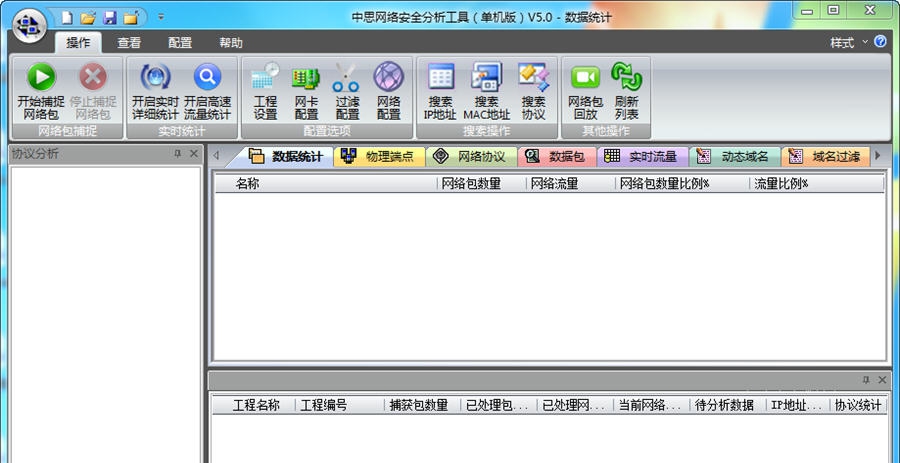Click the Open folder quick-access icon
The width and height of the screenshot is (900, 463).
point(88,18)
